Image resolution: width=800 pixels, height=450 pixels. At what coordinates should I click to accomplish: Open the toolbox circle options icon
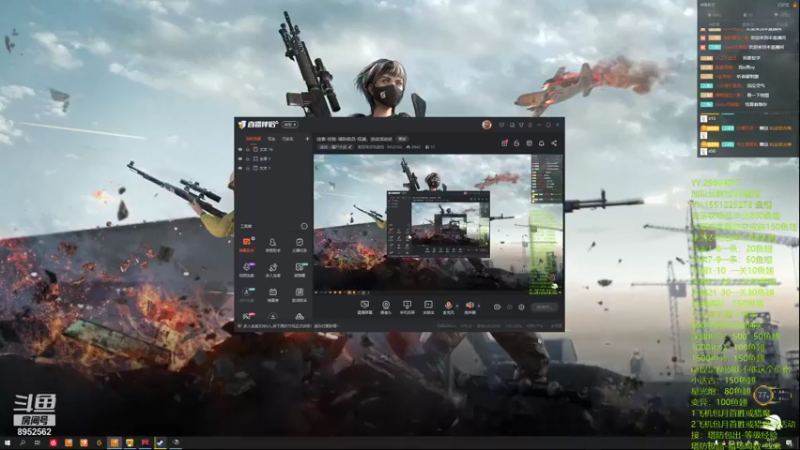[304, 226]
